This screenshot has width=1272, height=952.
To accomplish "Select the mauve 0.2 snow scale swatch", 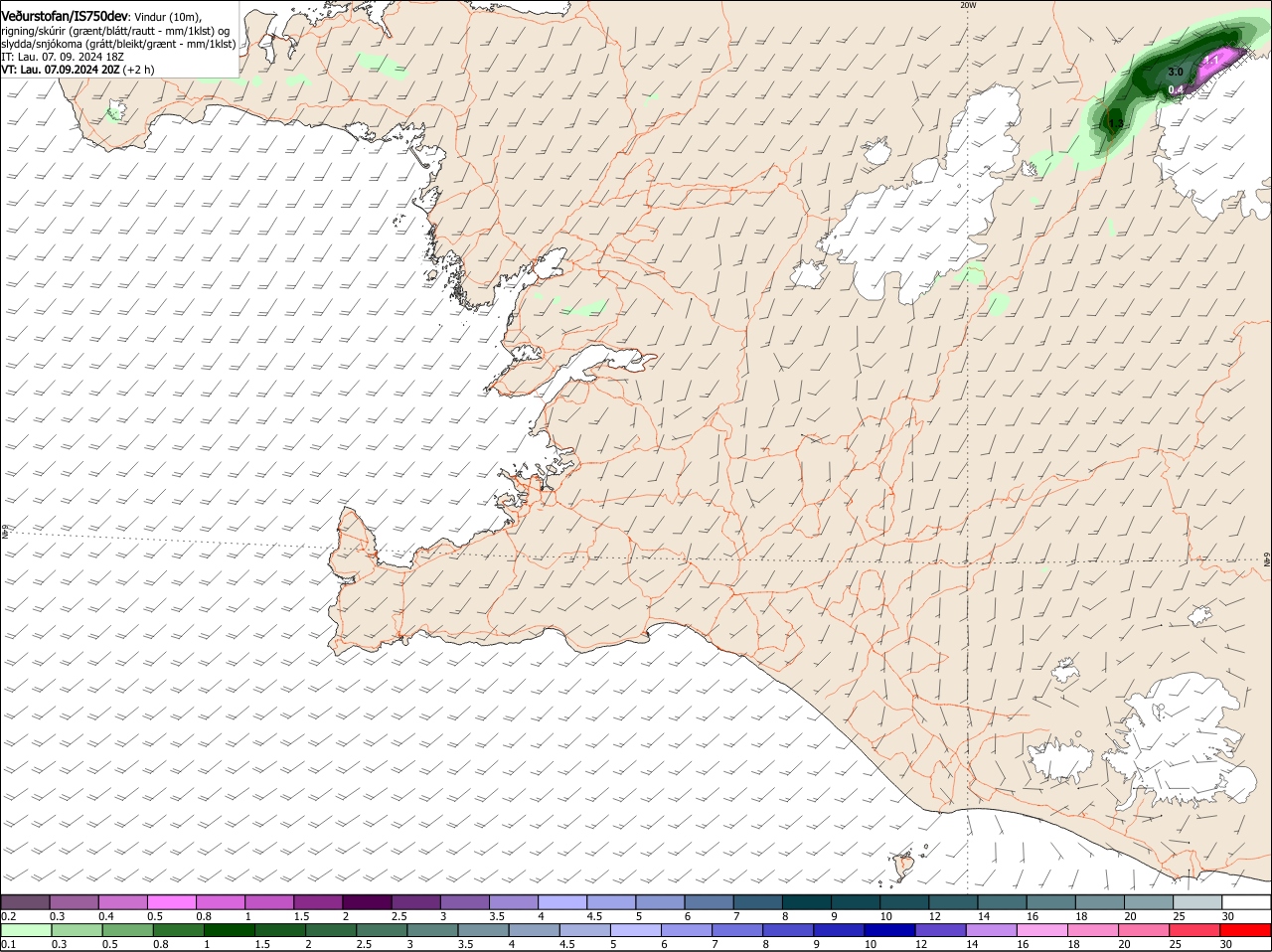I will (x=25, y=901).
